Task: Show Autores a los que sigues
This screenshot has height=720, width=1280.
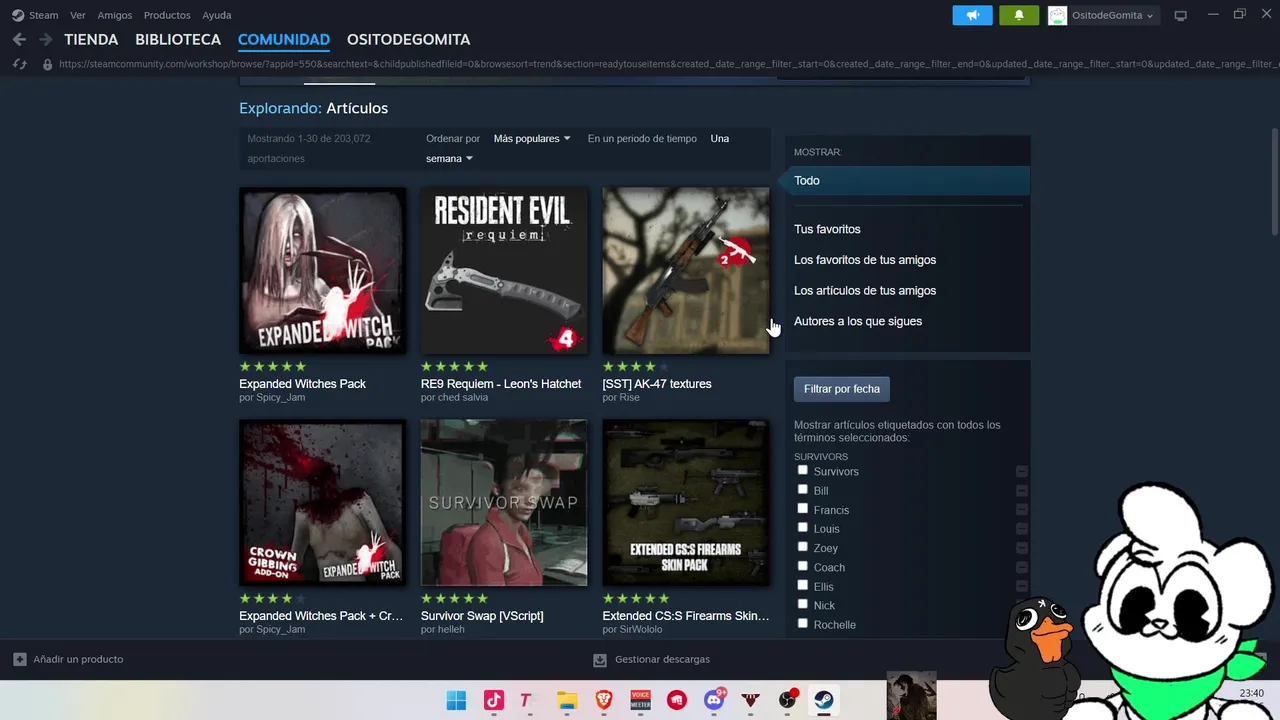Action: pyautogui.click(x=858, y=321)
